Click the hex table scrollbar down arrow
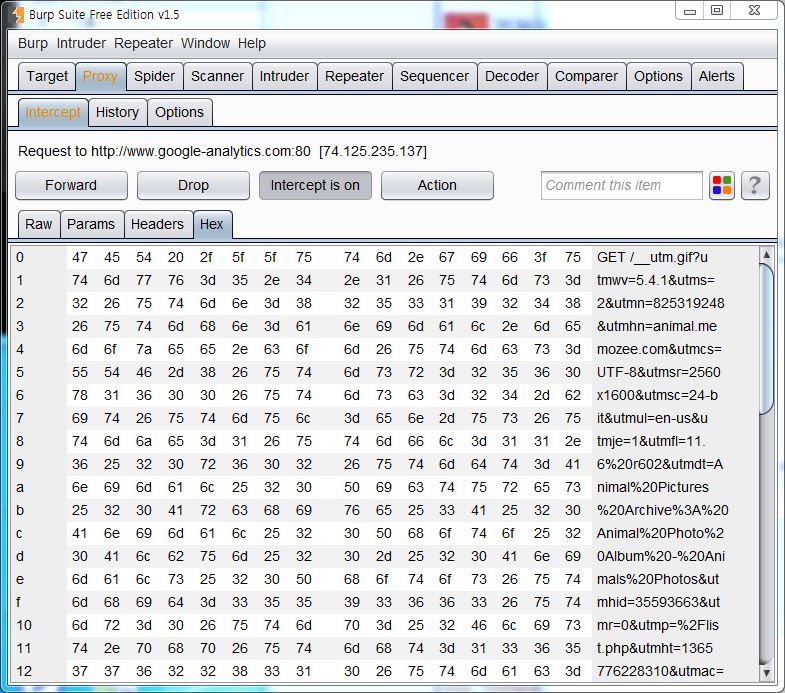Viewport: 785px width, 693px height. tap(766, 673)
